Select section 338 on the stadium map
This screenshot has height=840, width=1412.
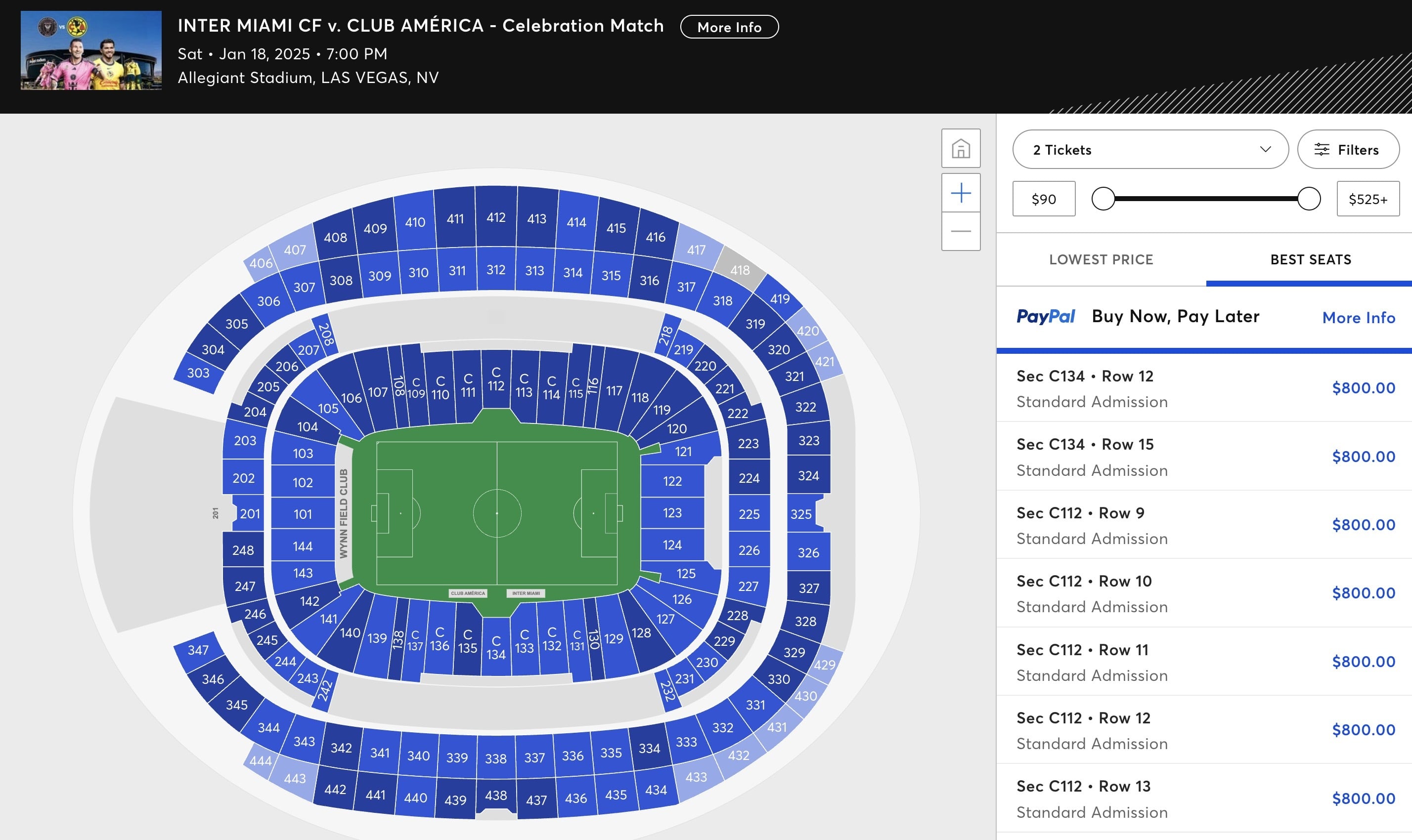coord(495,758)
